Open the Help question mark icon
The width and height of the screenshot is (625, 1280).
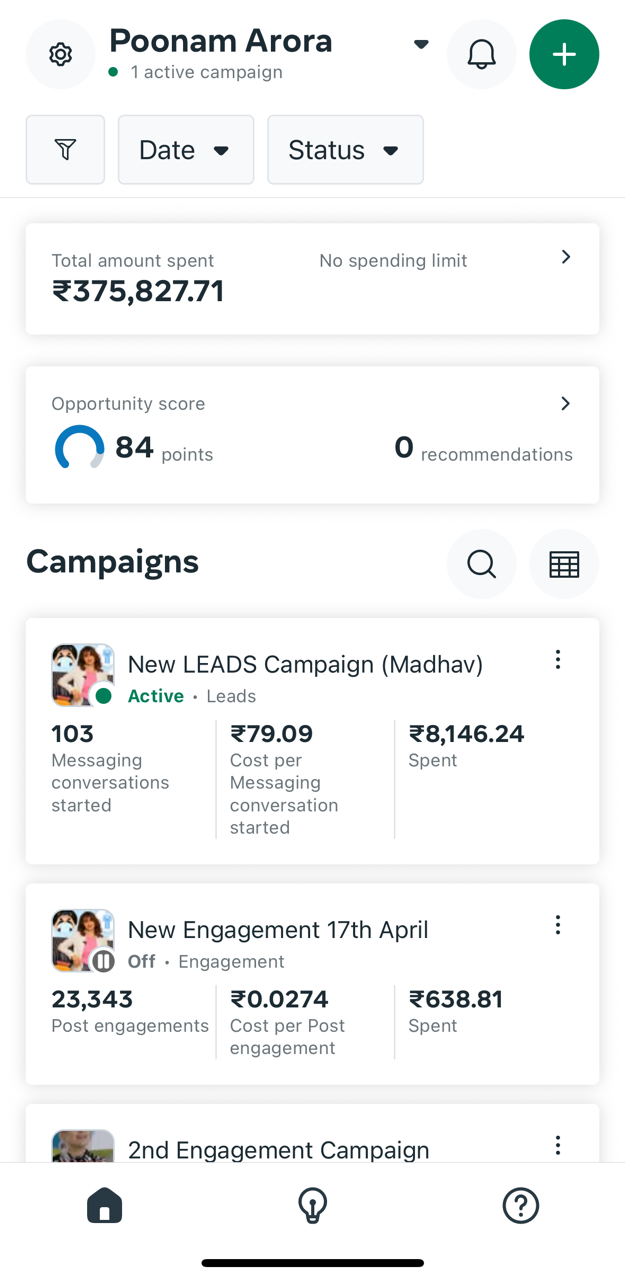tap(520, 1205)
